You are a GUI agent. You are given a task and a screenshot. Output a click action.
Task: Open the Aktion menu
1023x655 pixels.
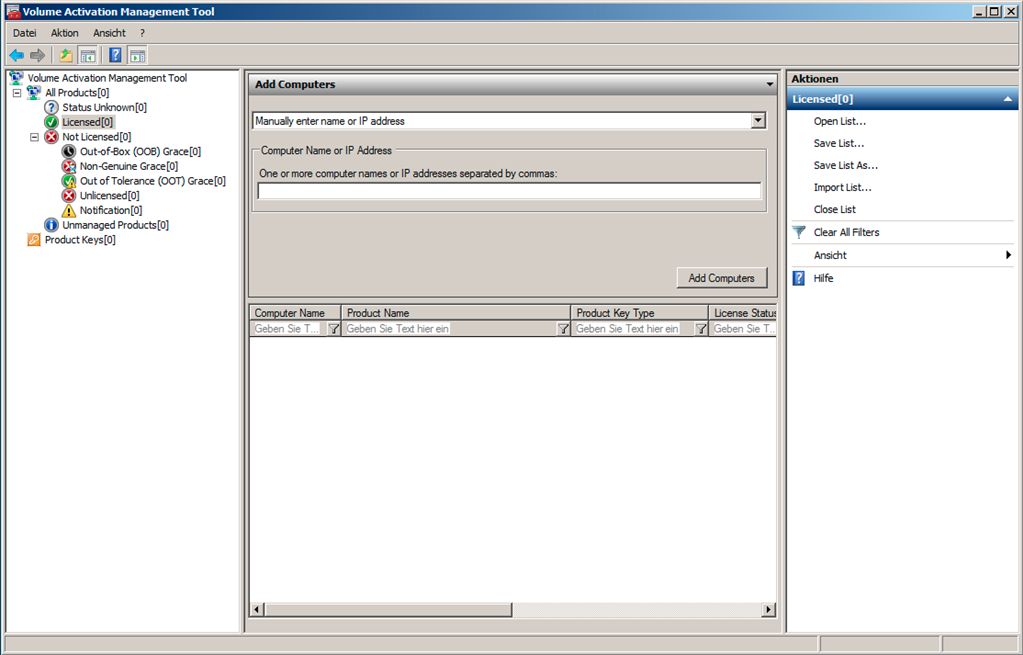tap(65, 33)
